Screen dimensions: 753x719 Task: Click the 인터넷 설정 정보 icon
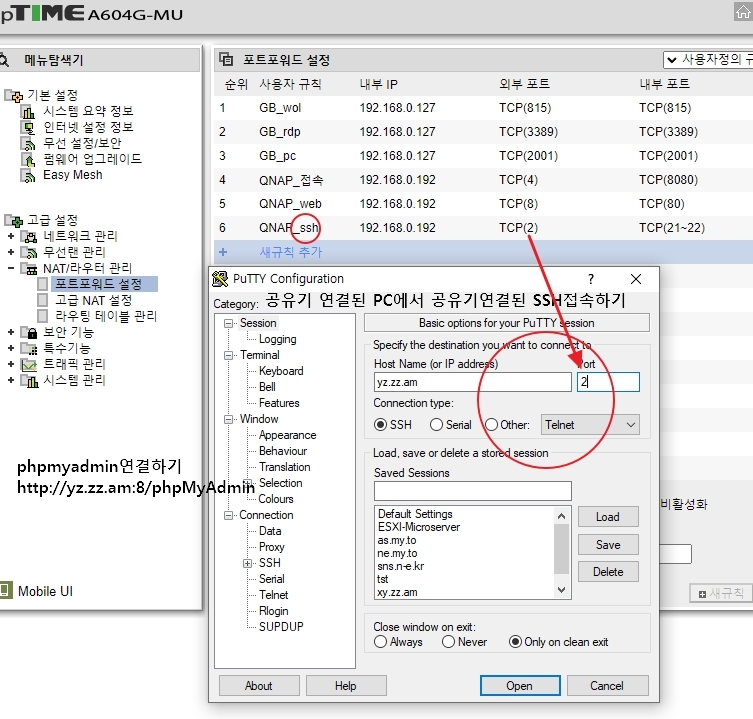coord(28,127)
